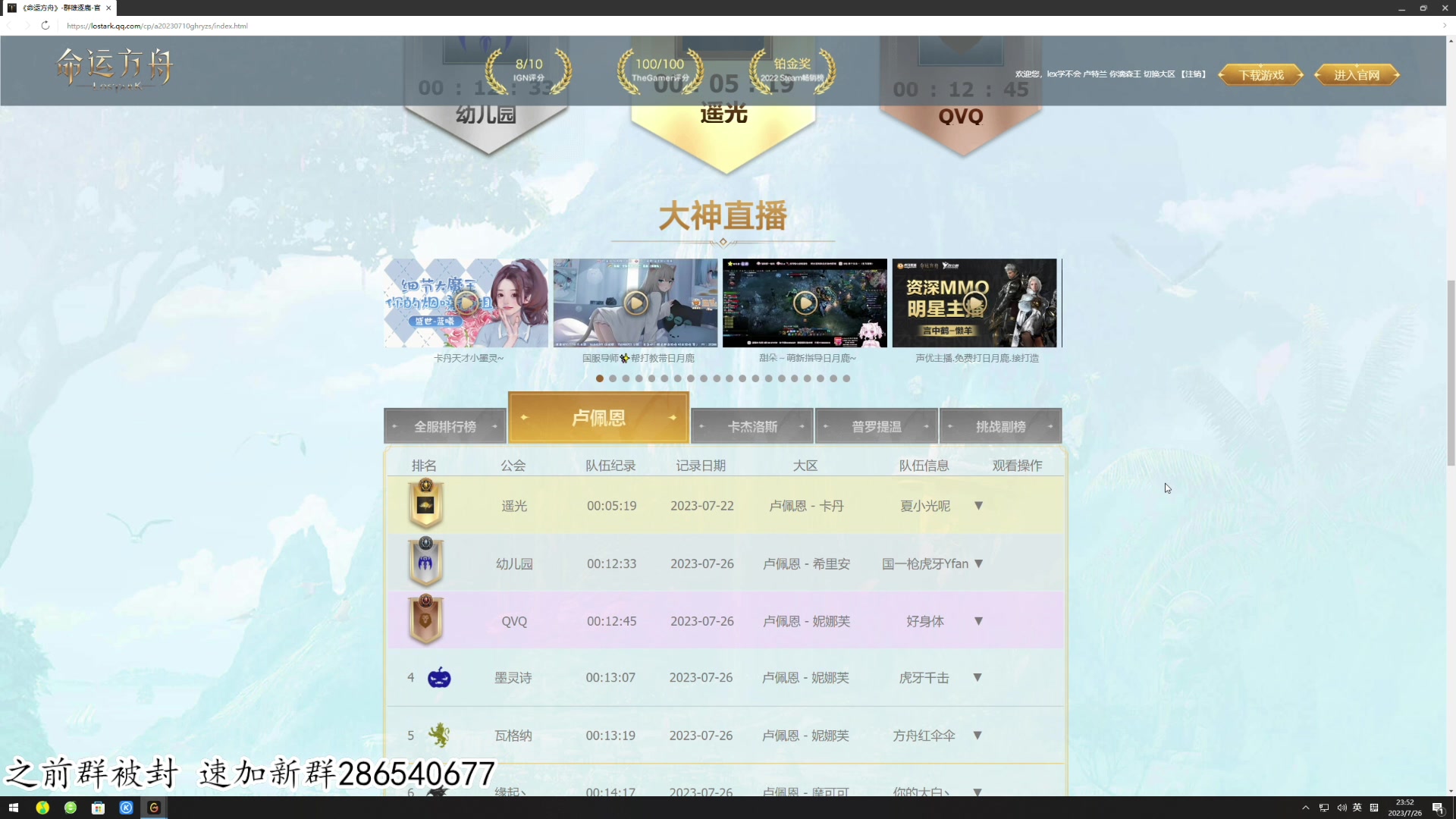Play the 甜朵萌新指导日月鹿 stream video

pos(805,303)
